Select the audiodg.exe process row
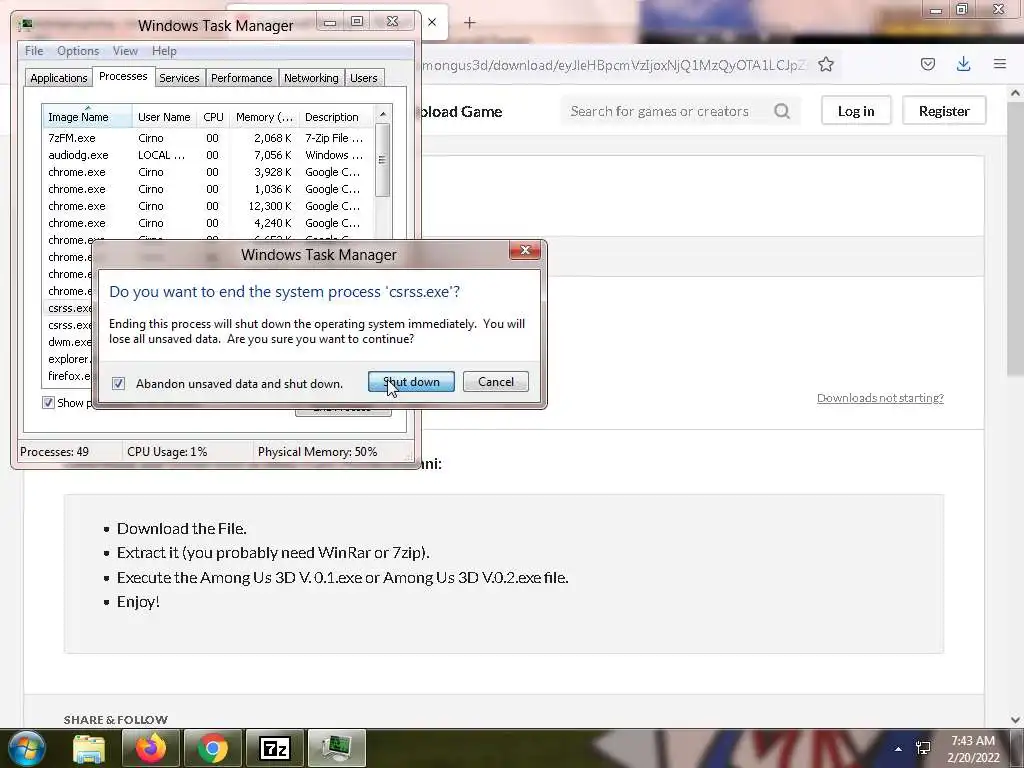The image size is (1024, 768). pyautogui.click(x=208, y=155)
